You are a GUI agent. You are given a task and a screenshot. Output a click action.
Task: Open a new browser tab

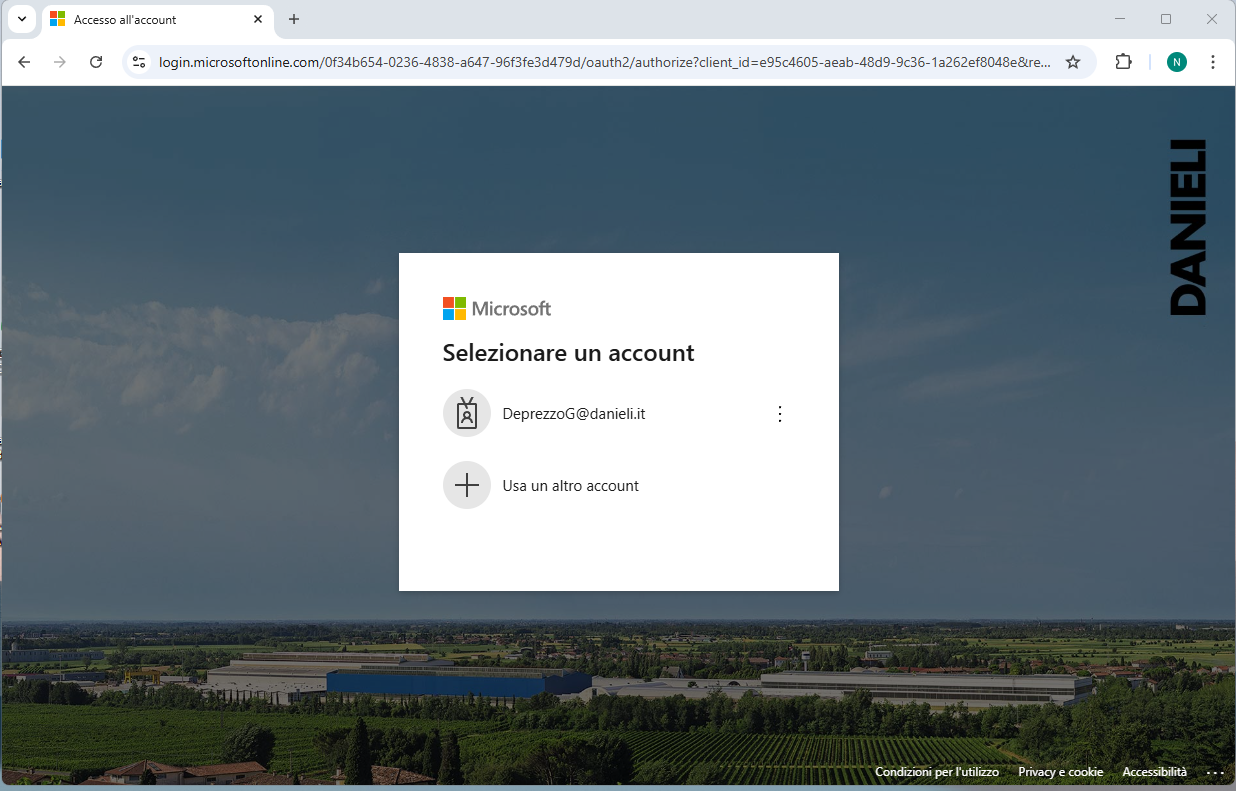coord(294,19)
